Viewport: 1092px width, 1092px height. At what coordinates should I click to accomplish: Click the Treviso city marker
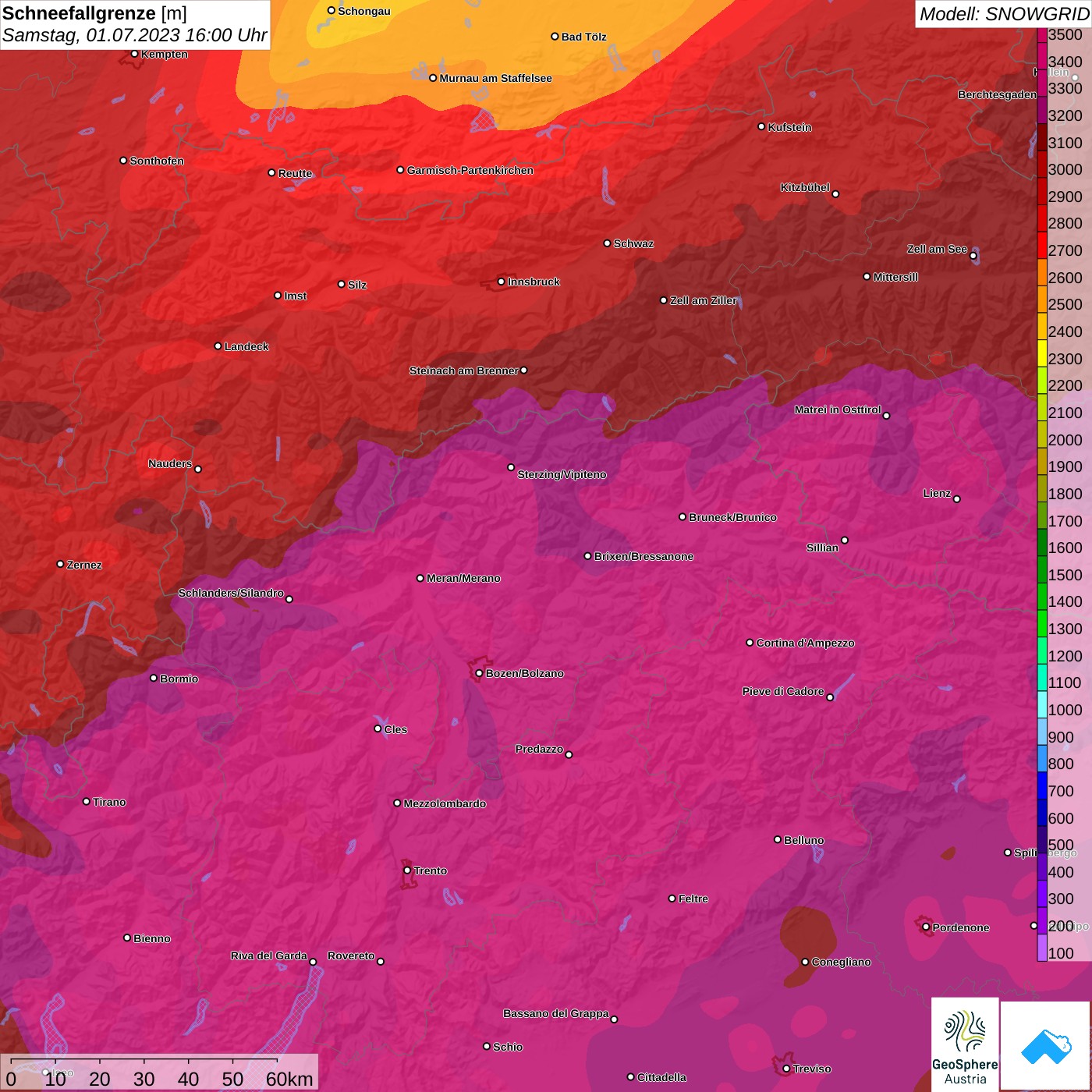click(786, 1069)
